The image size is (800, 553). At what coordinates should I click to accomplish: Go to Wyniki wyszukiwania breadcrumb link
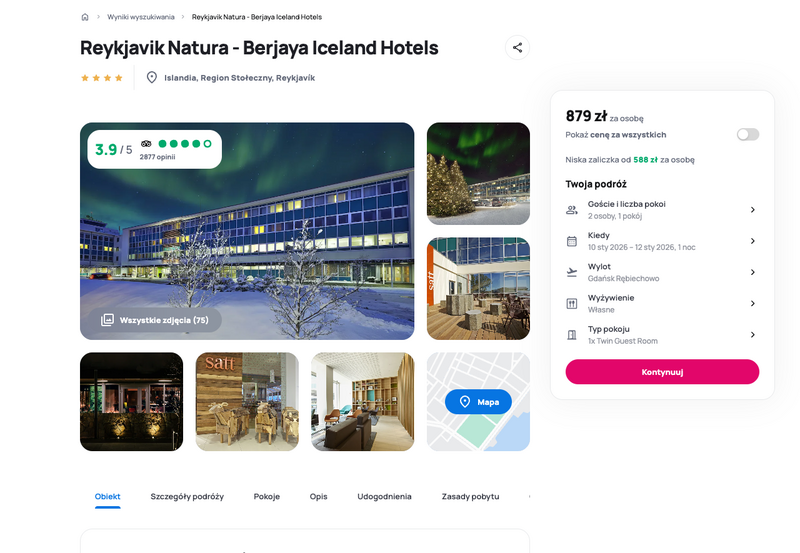(141, 17)
